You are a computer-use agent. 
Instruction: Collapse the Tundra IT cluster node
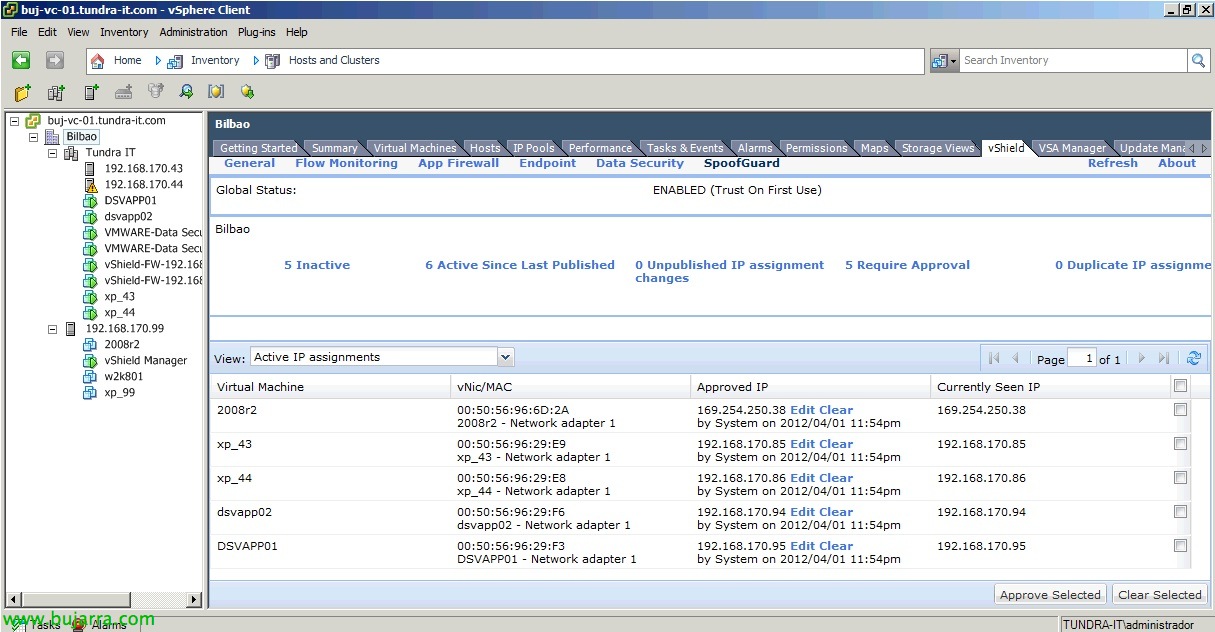click(53, 153)
